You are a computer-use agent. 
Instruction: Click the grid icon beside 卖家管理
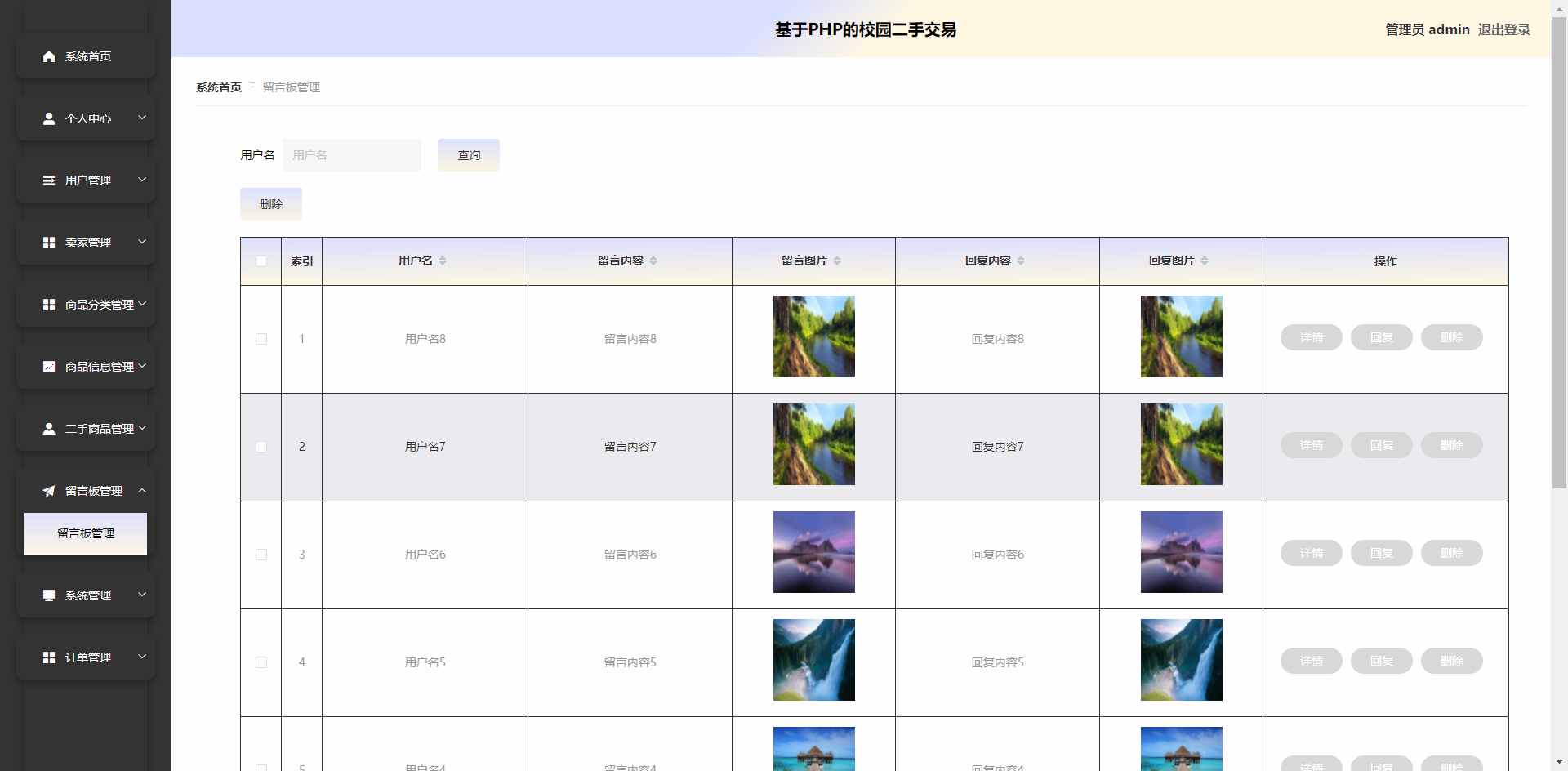point(49,243)
